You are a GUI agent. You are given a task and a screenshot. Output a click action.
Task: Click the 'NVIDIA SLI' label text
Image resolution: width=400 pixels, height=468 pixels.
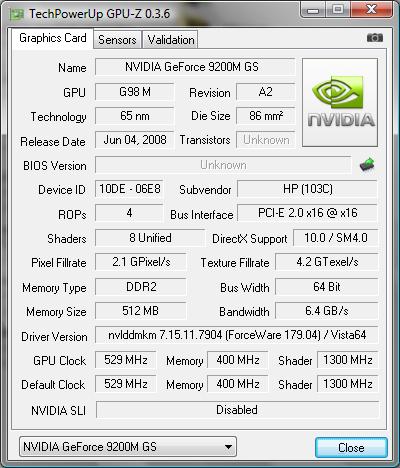click(58, 410)
